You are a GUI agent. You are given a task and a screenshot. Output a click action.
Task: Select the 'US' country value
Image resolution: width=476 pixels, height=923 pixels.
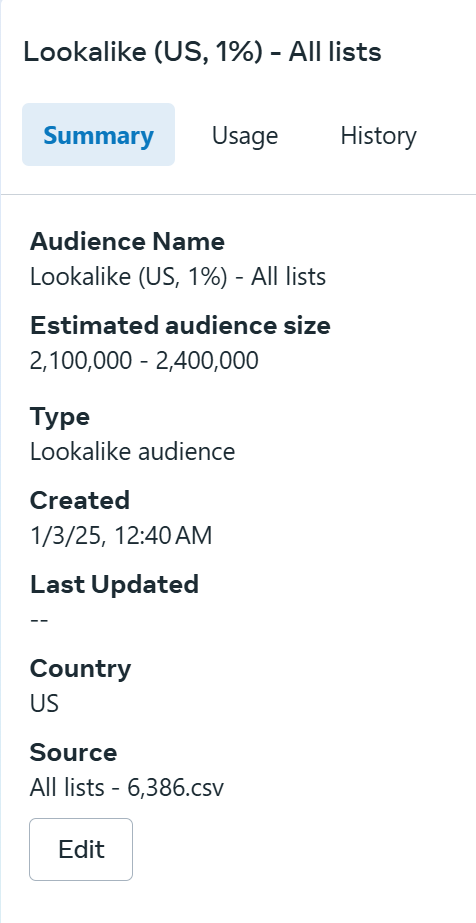[44, 704]
